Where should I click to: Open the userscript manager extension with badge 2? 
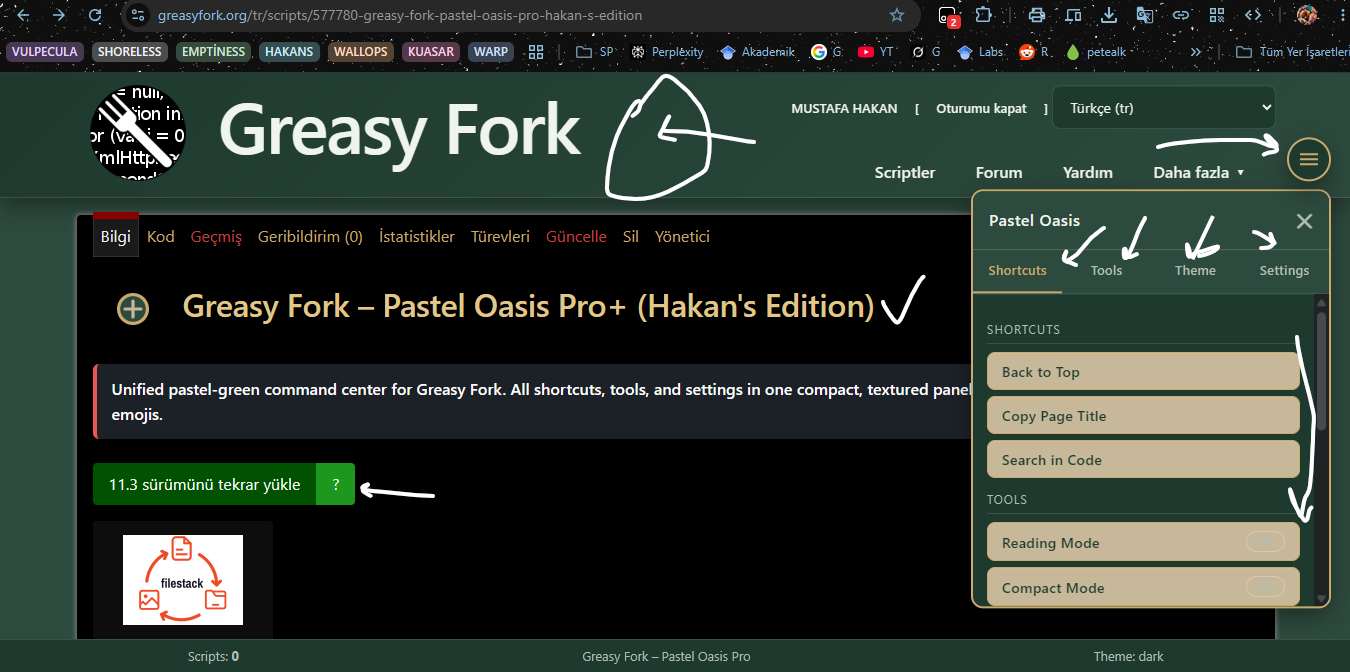coord(947,15)
